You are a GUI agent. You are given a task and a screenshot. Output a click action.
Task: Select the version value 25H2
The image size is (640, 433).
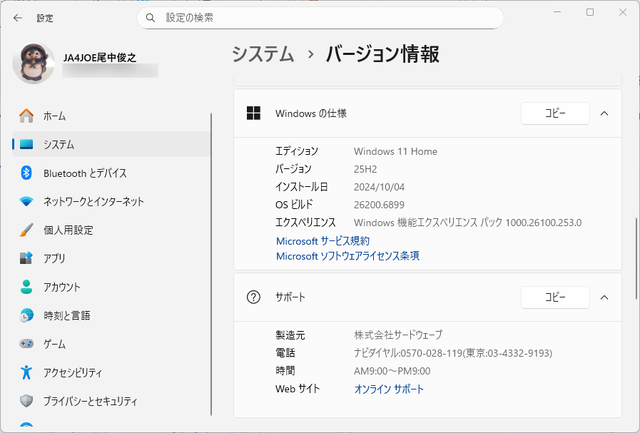365,169
